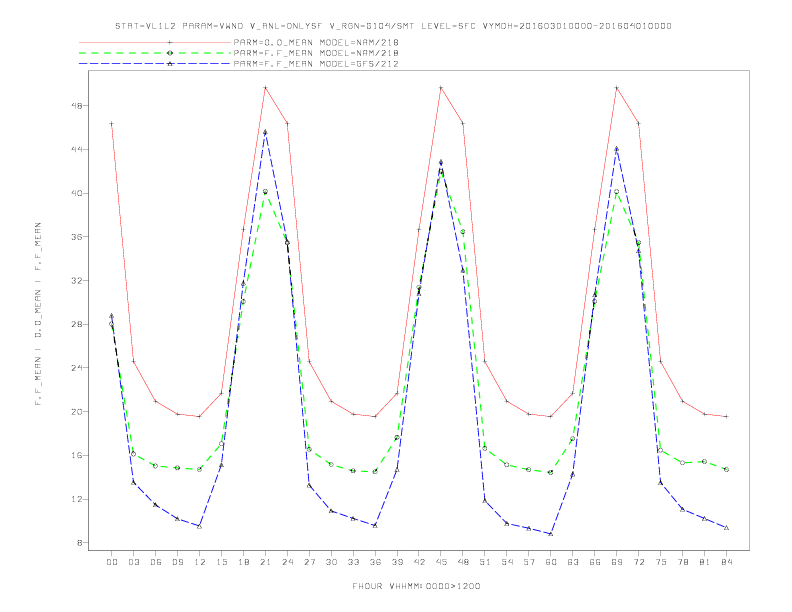Click red O.O_MEAN plus marker at hour 00
This screenshot has width=792, height=612.
(x=112, y=124)
